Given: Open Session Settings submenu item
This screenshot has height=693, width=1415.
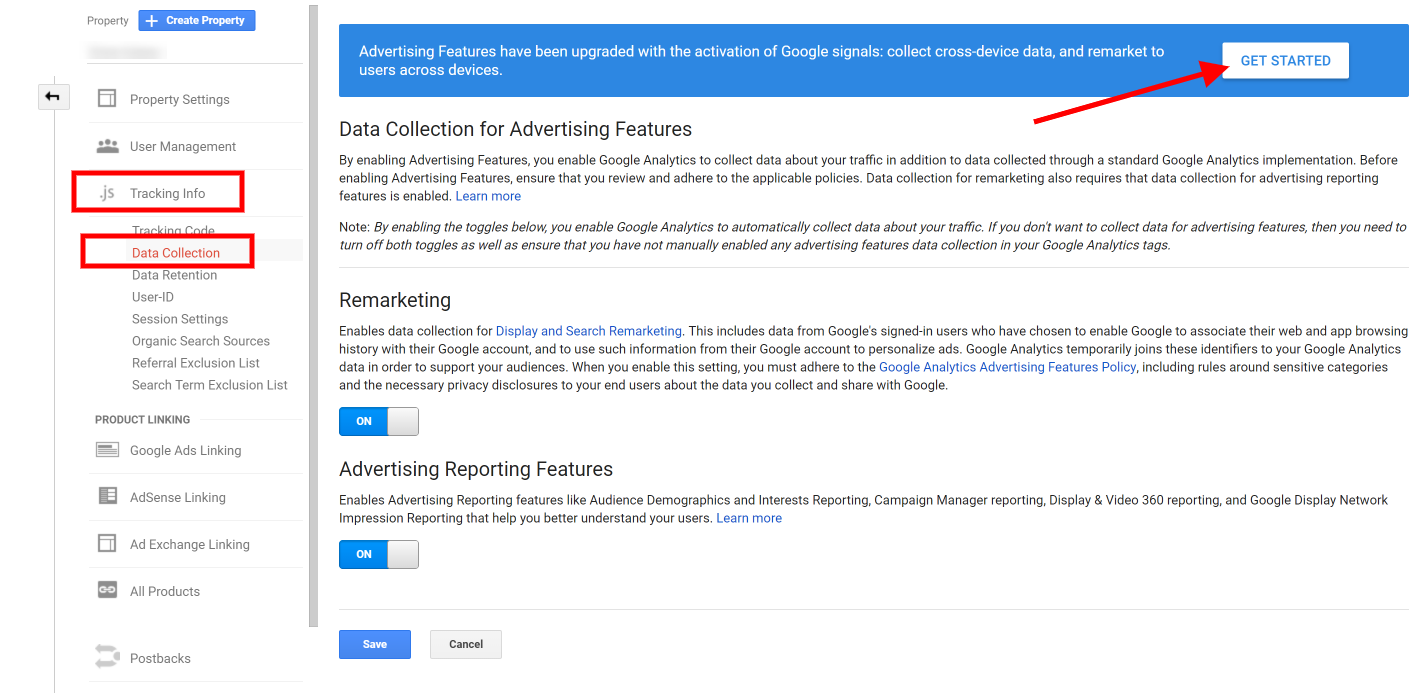Looking at the screenshot, I should pos(180,319).
